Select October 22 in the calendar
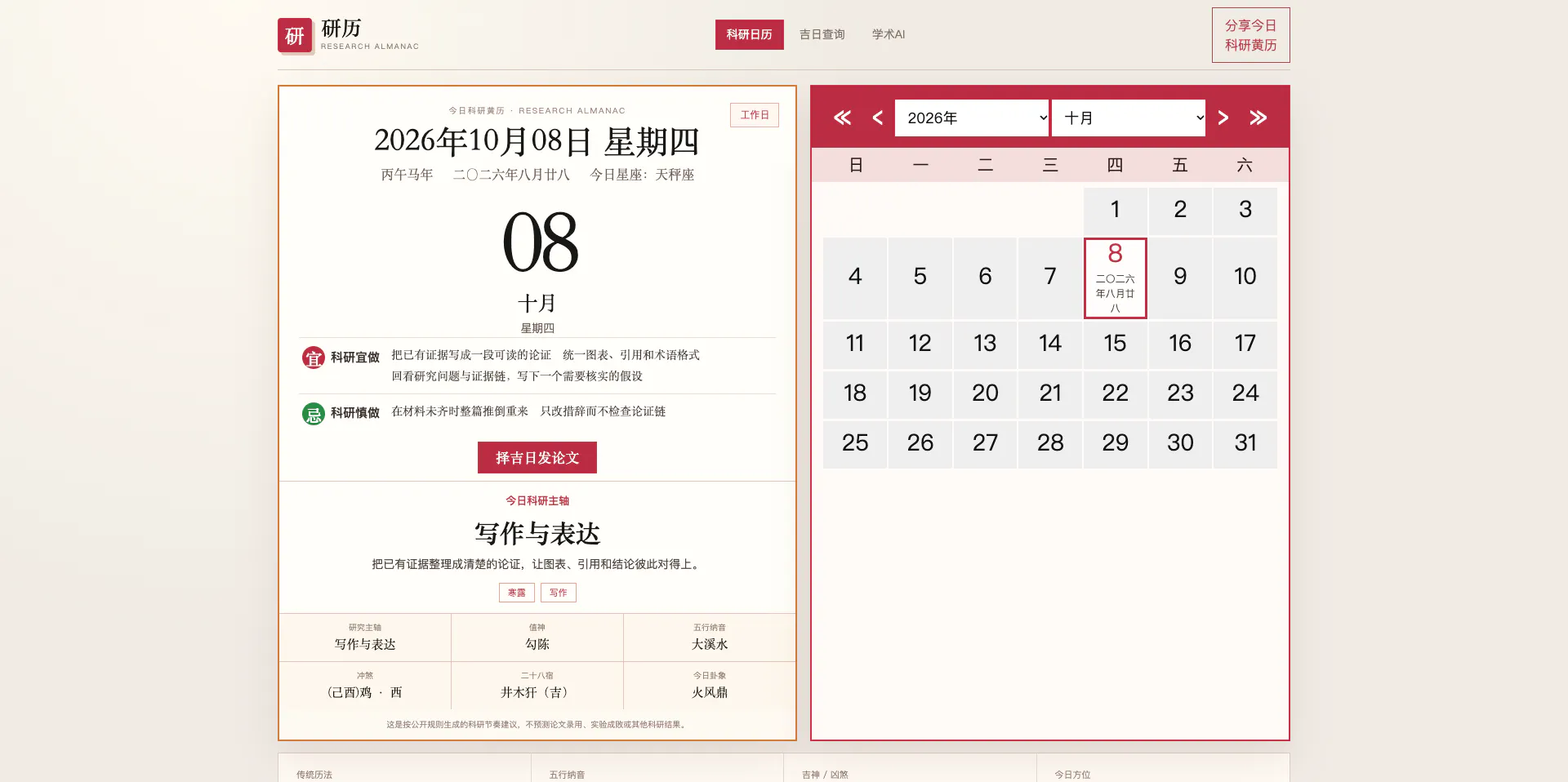The image size is (1568, 782). point(1116,393)
